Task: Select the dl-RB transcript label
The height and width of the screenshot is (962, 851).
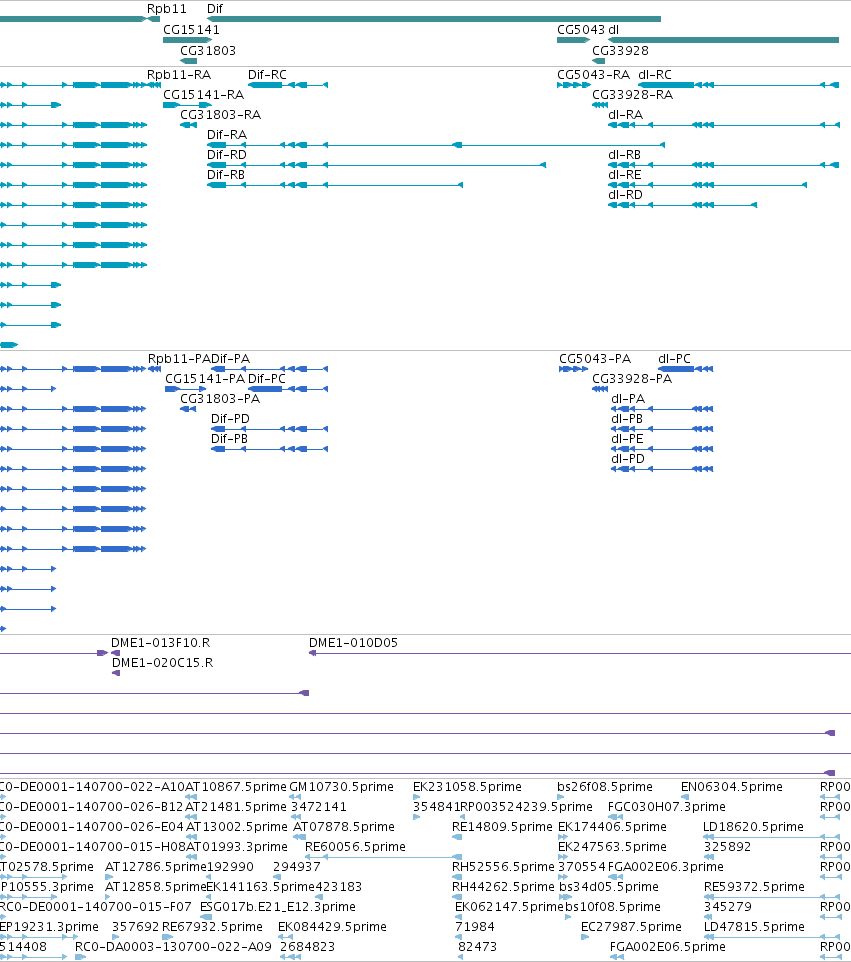Action: point(624,155)
